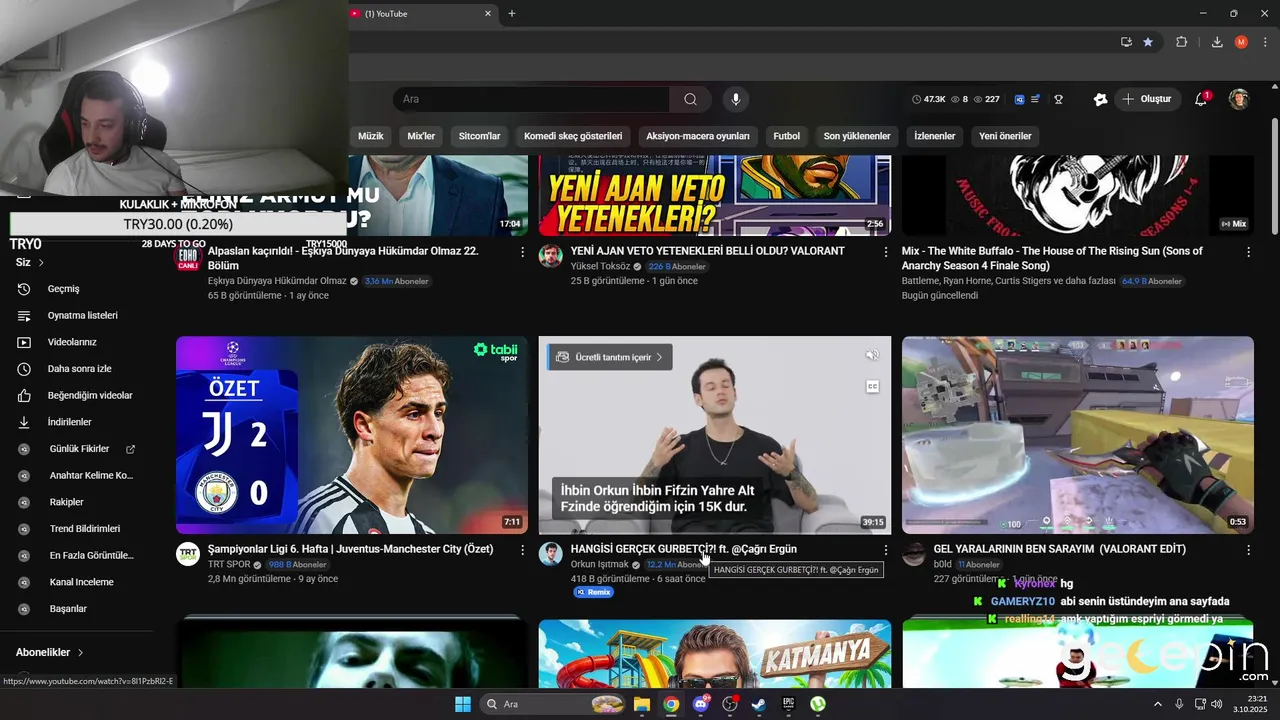This screenshot has height=720, width=1280.
Task: Click the trophy icon in header
Action: click(1058, 99)
